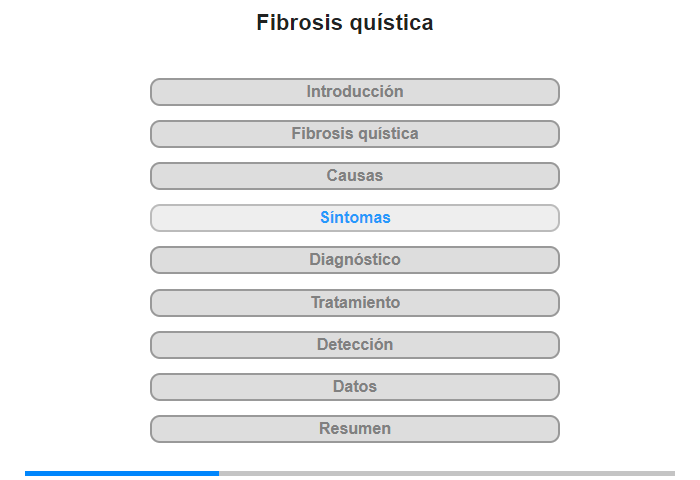Pick the Tratamiento chapter entry

pos(355,303)
